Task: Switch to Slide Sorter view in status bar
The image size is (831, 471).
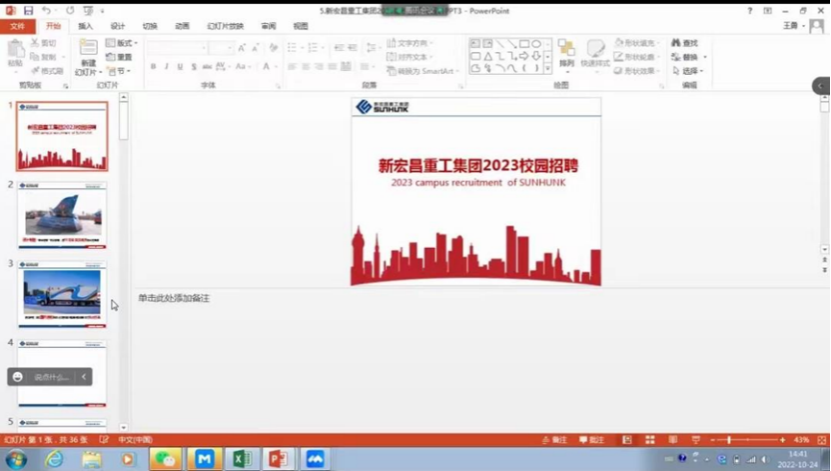Action: click(x=649, y=440)
